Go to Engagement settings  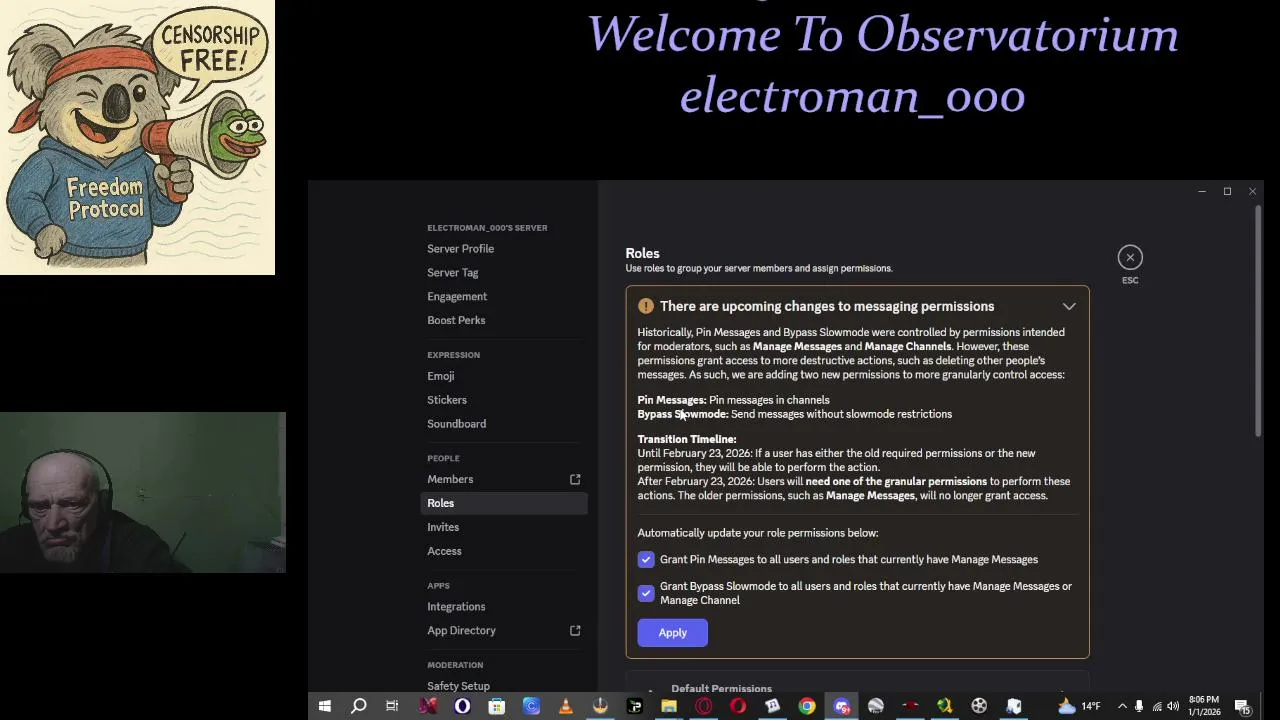pos(457,297)
